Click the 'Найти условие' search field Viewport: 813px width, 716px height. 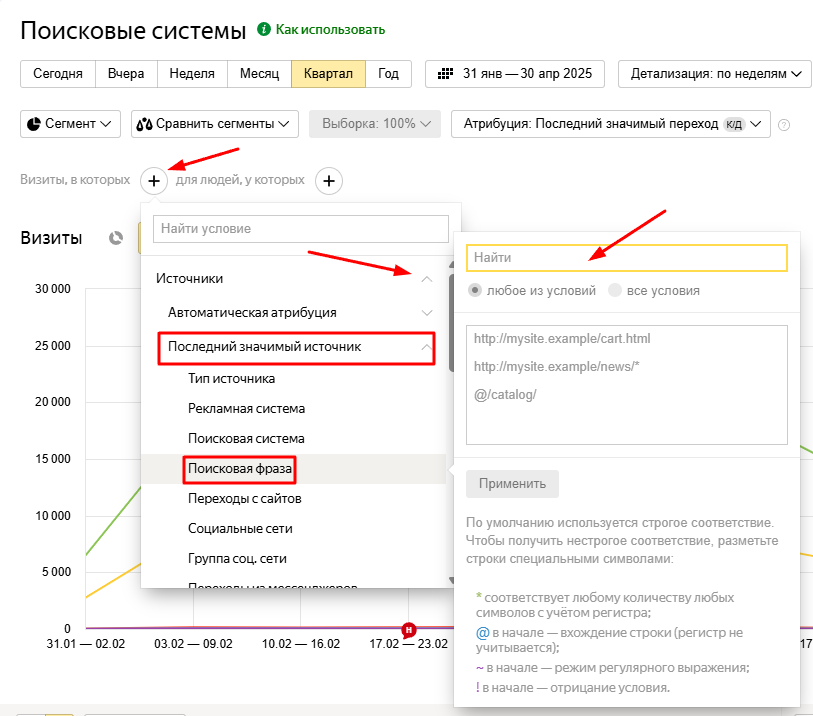[301, 229]
